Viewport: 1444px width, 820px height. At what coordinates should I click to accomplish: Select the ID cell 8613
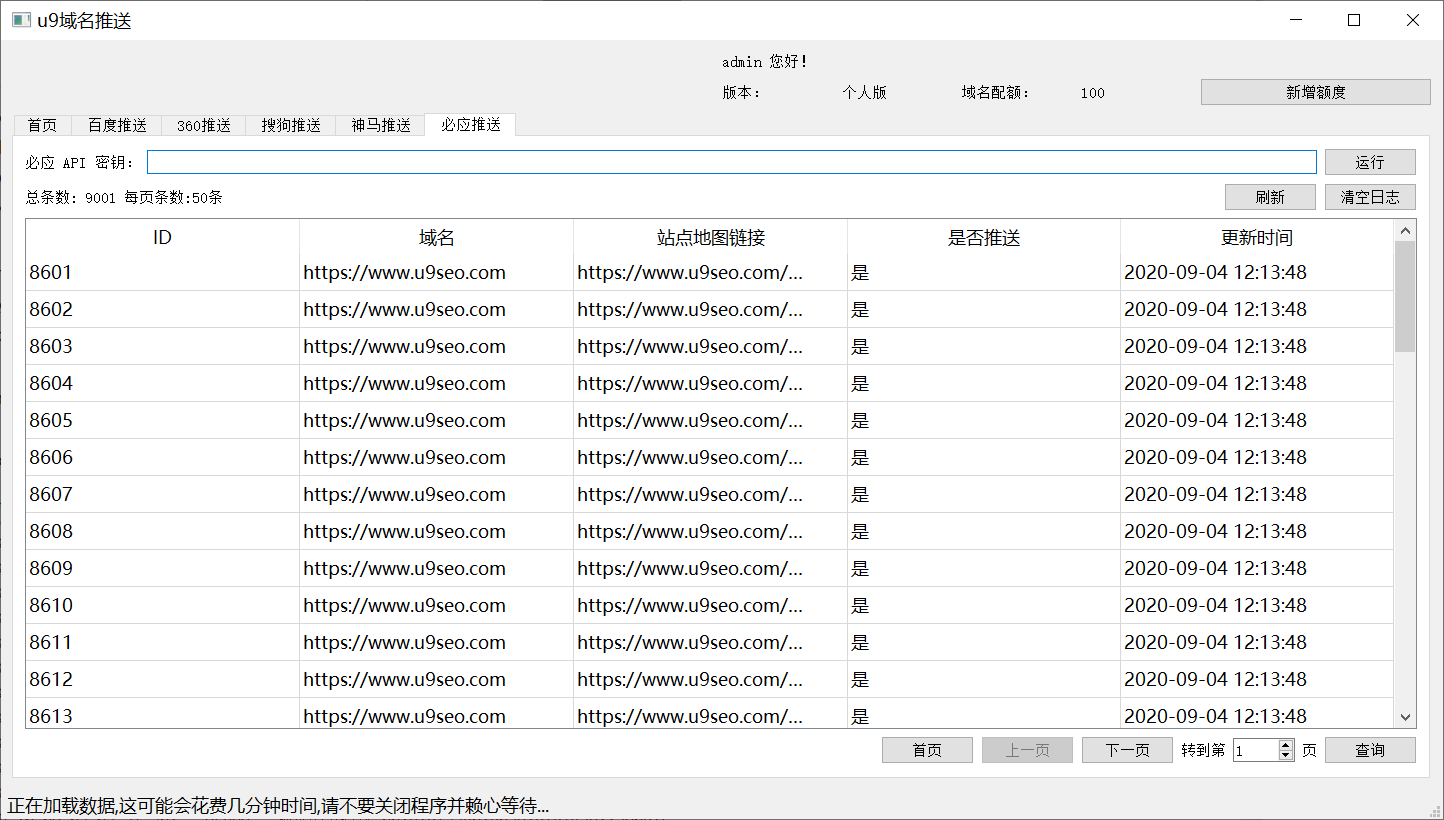(162, 713)
